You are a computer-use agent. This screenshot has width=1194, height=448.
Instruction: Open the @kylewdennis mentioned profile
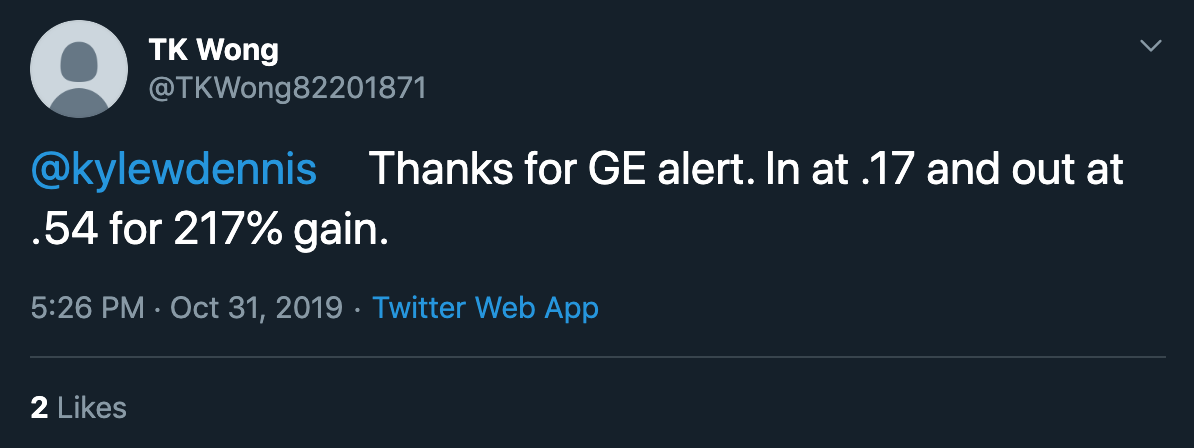pos(174,170)
